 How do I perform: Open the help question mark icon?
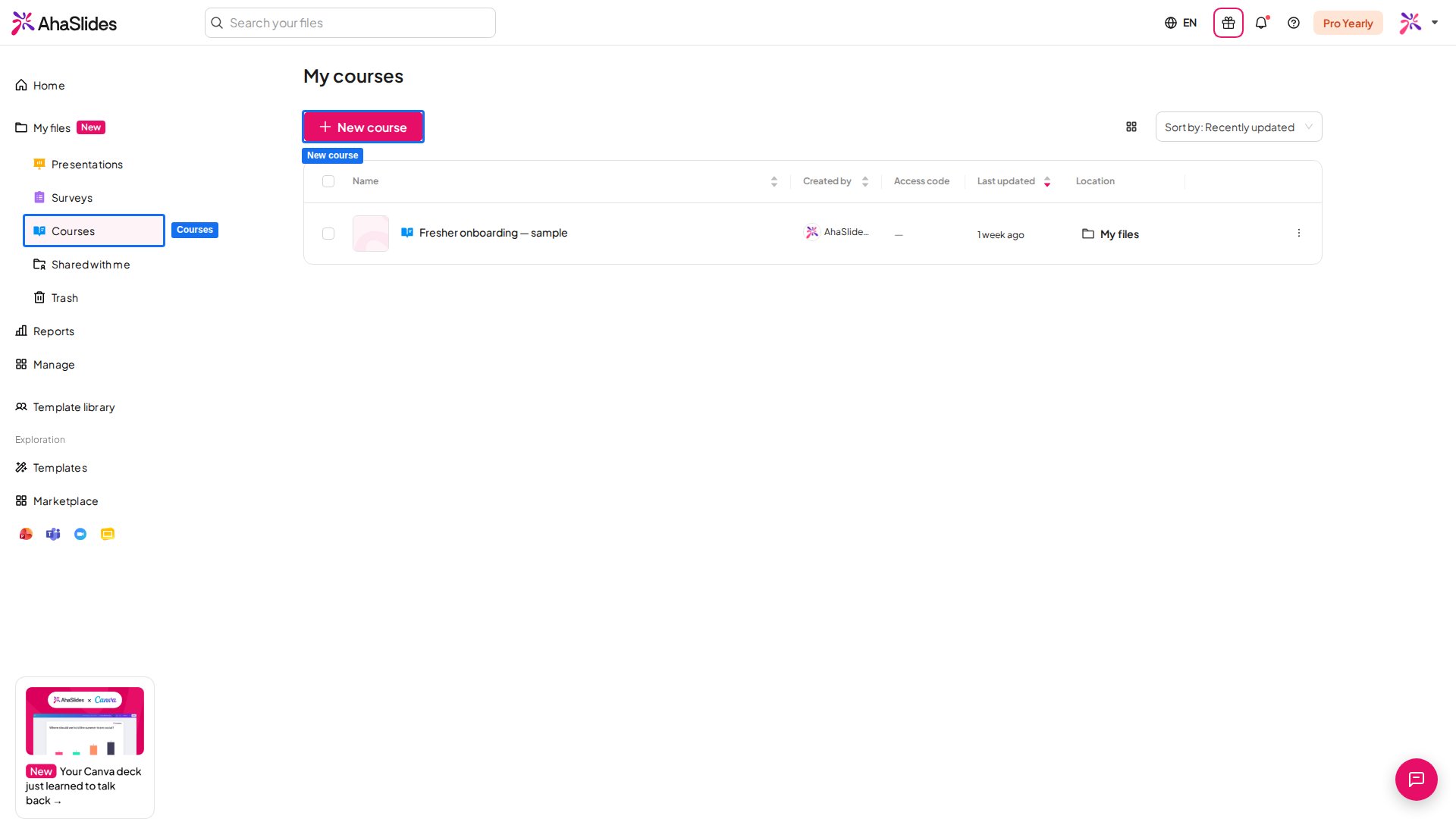coord(1294,23)
